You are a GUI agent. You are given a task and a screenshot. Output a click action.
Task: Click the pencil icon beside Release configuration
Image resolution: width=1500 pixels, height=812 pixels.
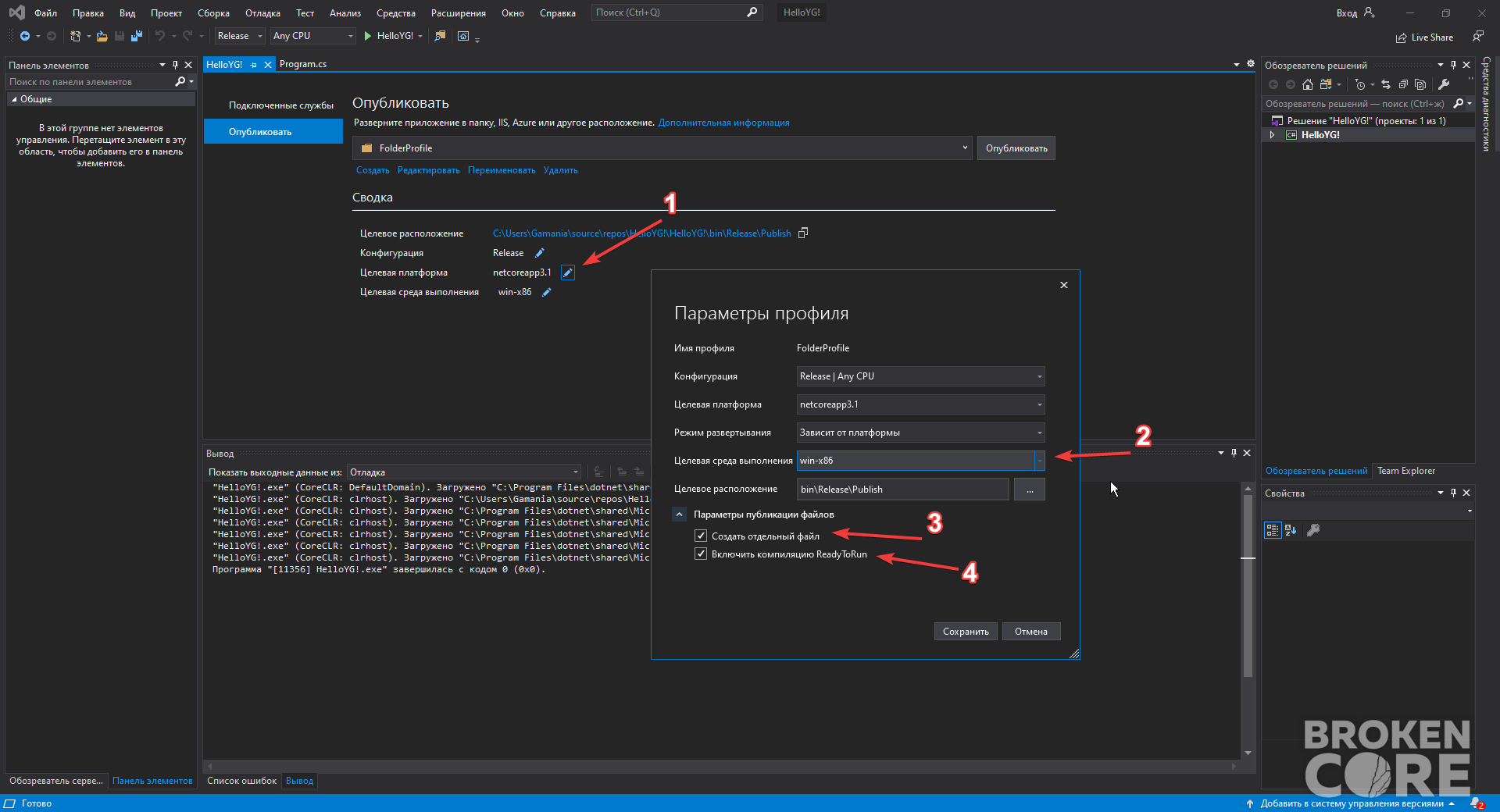point(539,253)
